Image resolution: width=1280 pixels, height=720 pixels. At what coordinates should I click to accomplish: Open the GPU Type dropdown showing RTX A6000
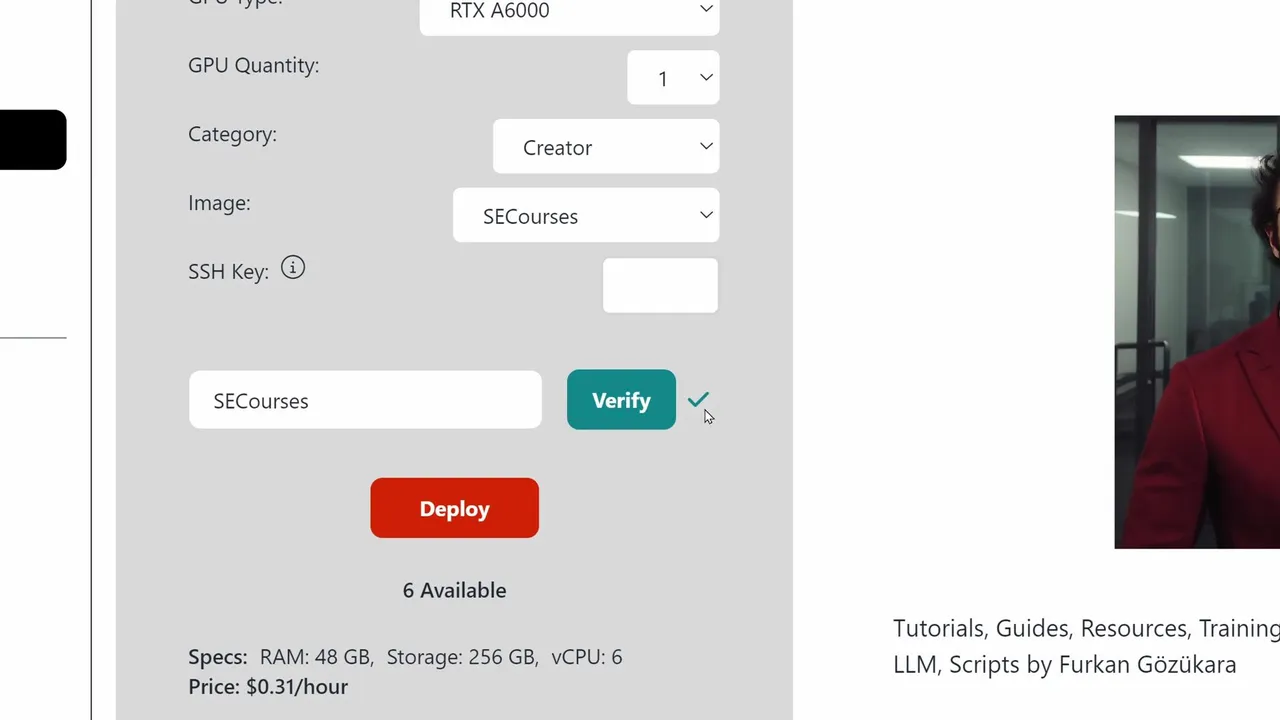pyautogui.click(x=569, y=12)
